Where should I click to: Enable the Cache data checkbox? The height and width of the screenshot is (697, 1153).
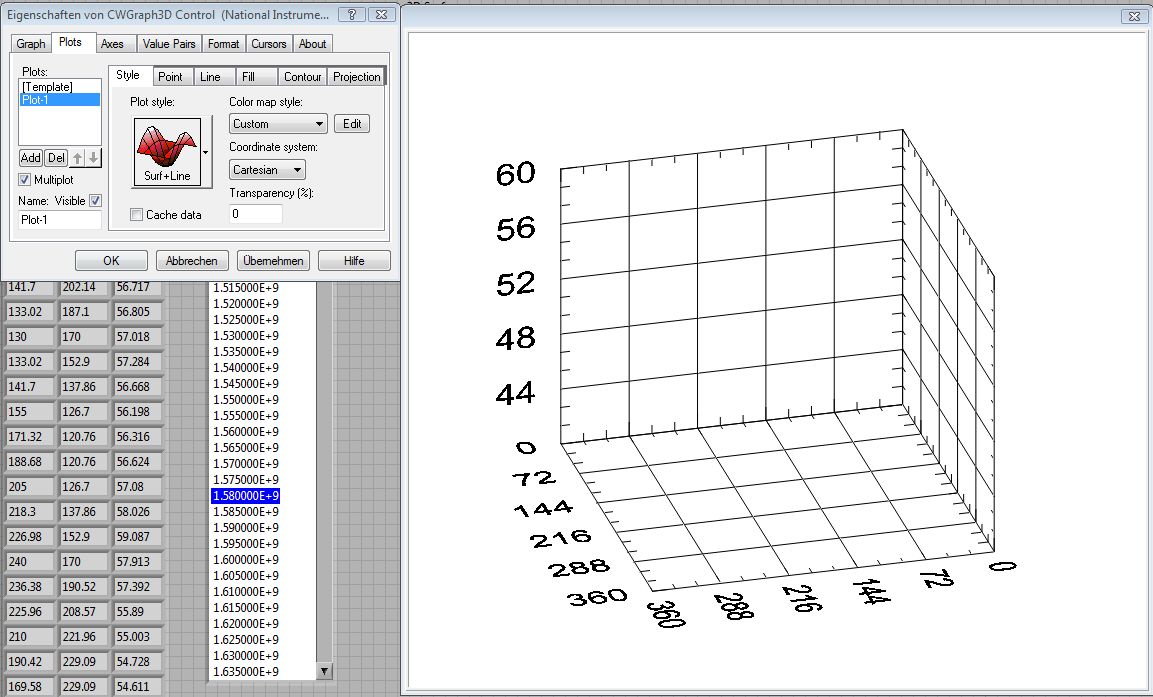(x=137, y=215)
